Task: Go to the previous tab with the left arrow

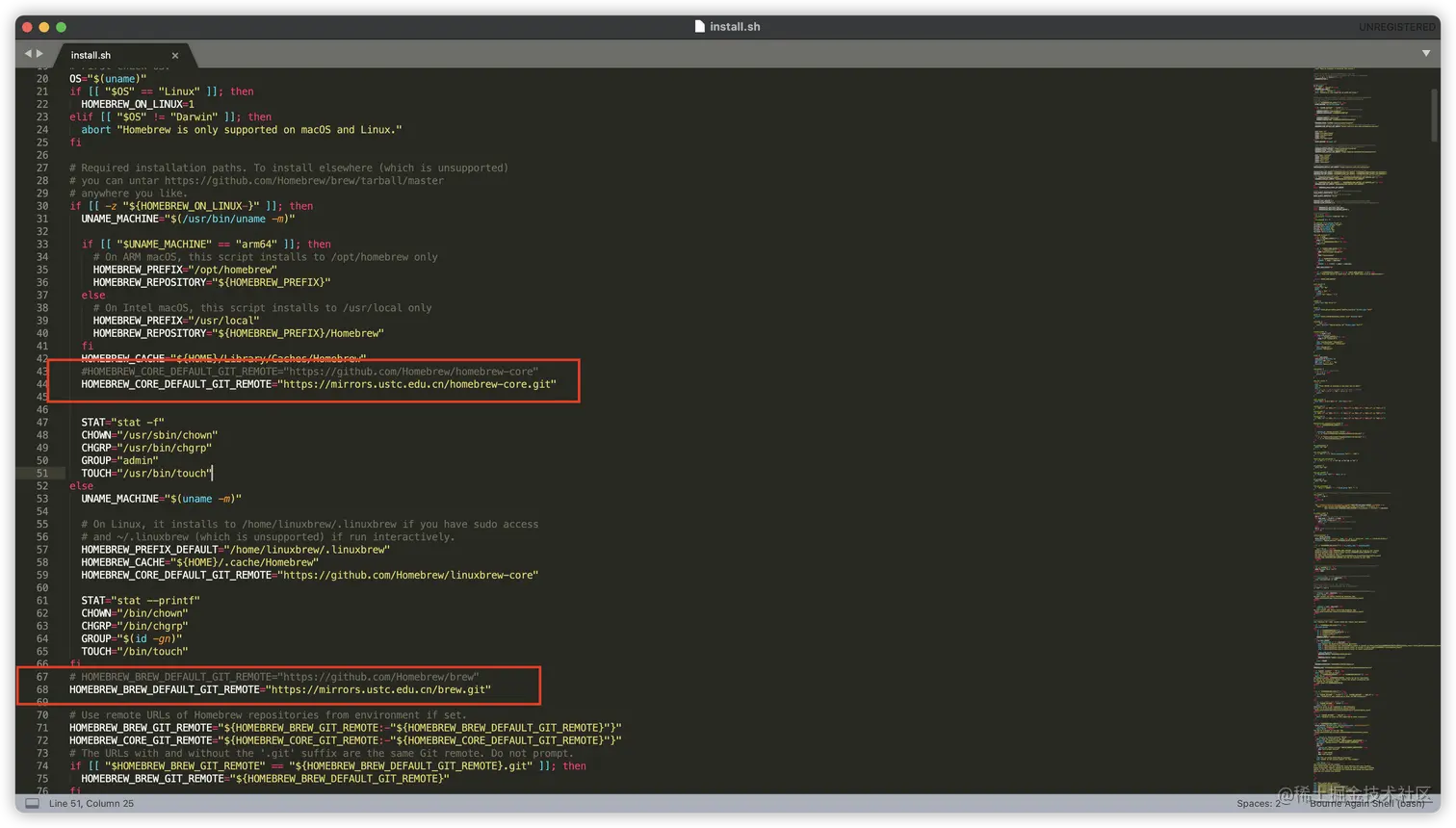Action: 28,54
